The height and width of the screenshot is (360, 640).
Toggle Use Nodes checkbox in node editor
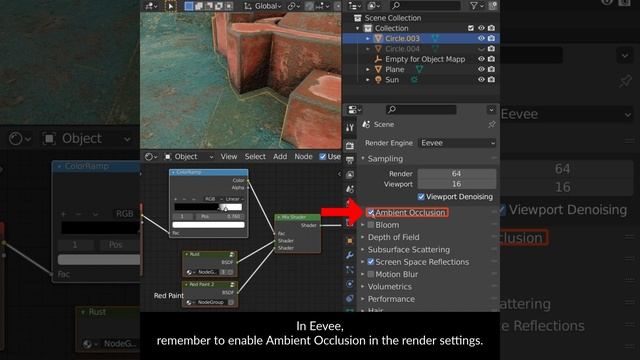click(x=322, y=157)
